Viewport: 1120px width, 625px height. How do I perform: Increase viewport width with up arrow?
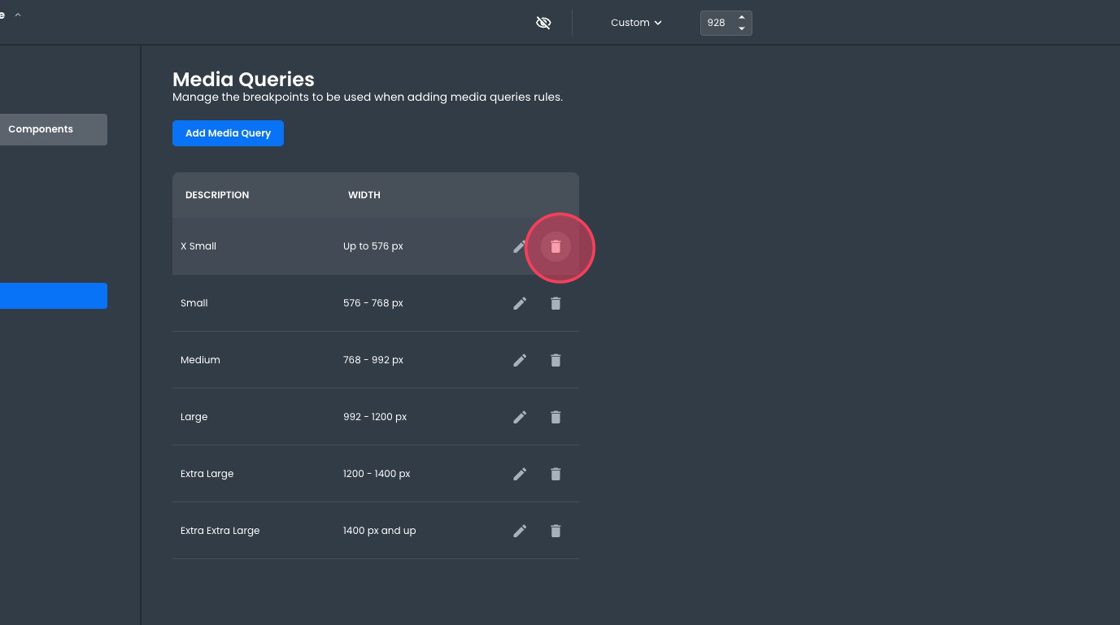741,17
